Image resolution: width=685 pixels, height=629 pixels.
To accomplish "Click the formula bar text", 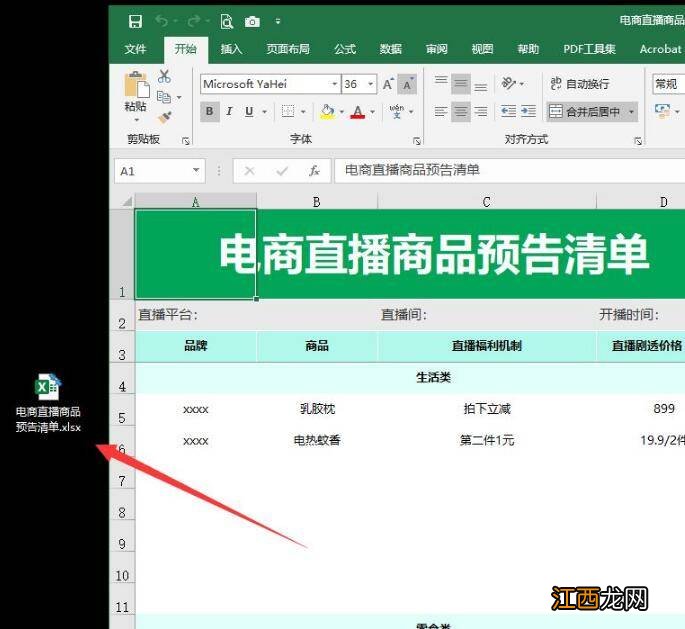I will 412,170.
